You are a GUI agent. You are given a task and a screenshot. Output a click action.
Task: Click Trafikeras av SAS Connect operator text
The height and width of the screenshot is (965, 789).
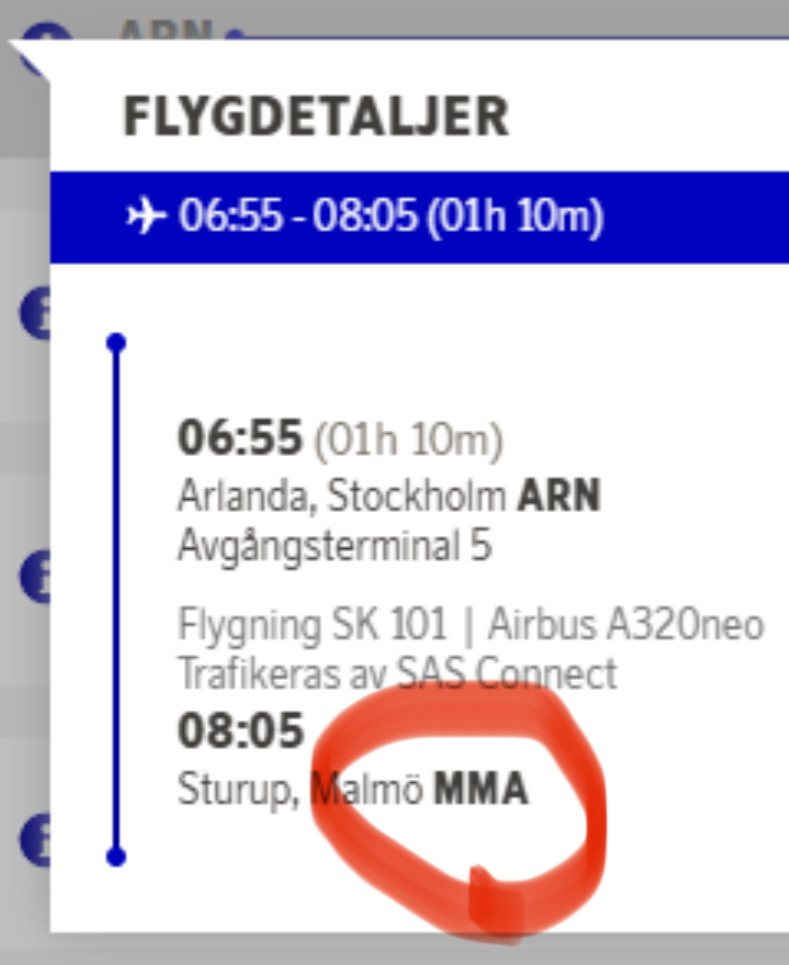pos(396,674)
